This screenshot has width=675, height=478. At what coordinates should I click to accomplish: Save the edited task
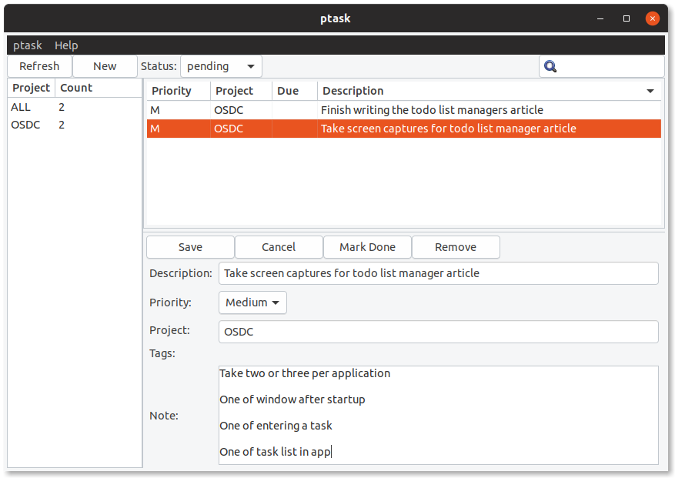[190, 247]
